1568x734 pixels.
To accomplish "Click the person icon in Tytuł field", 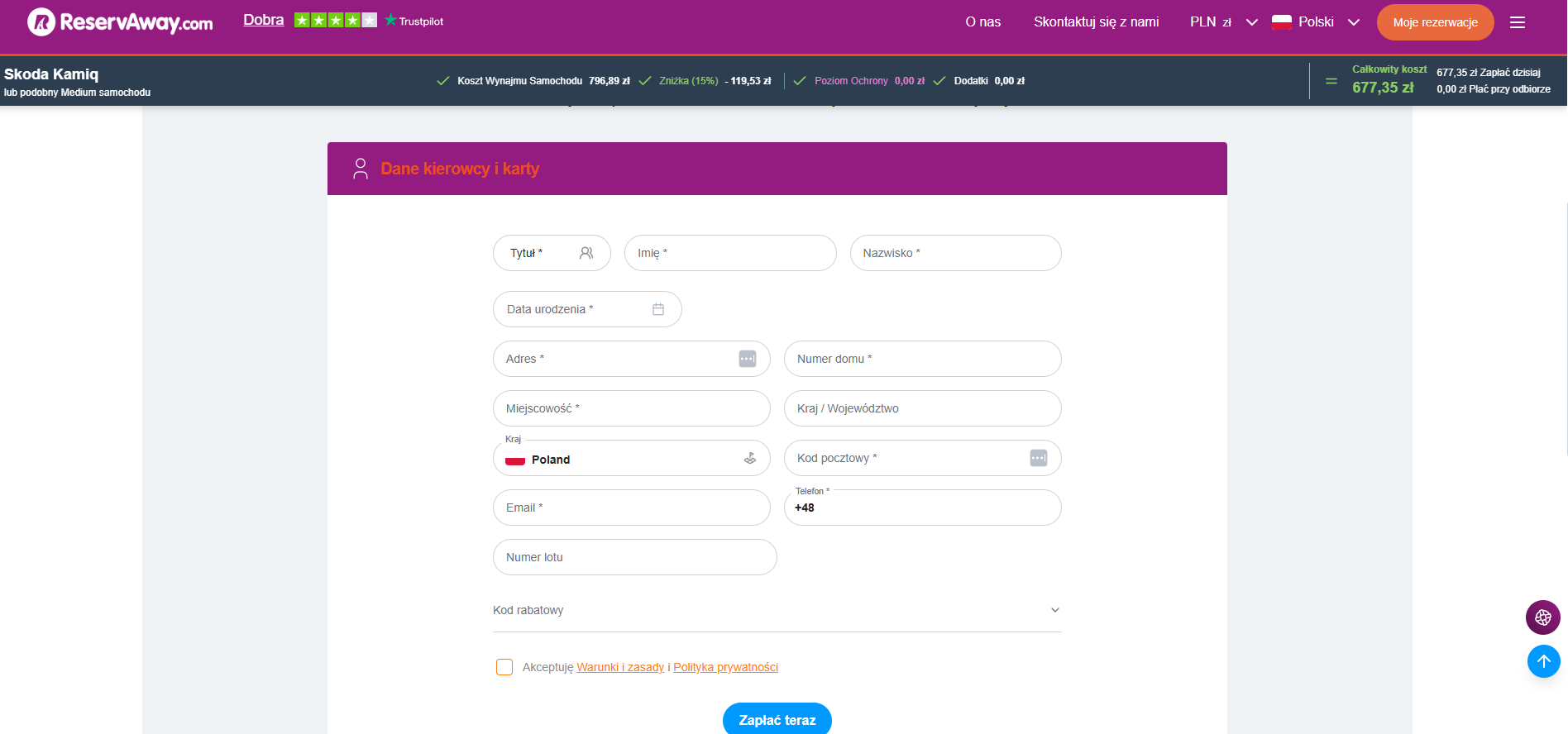I will [x=586, y=253].
